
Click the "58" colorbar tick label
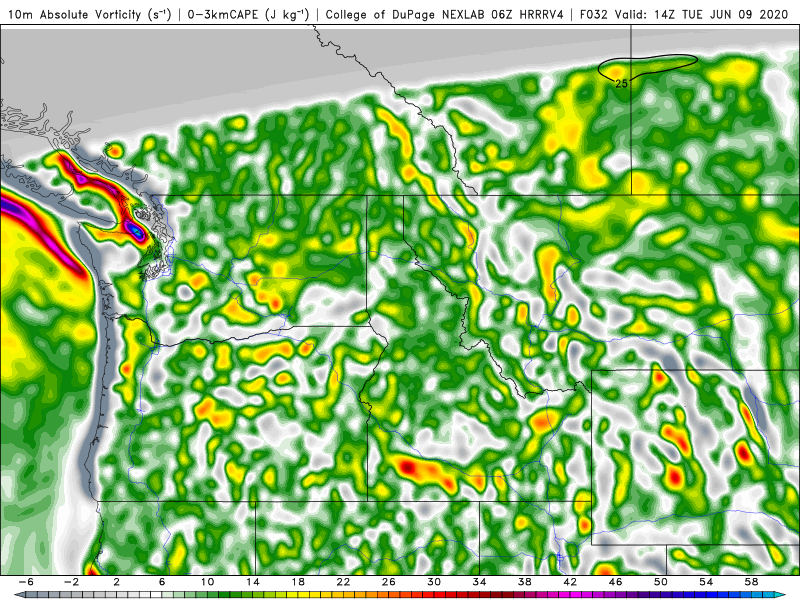(x=752, y=582)
